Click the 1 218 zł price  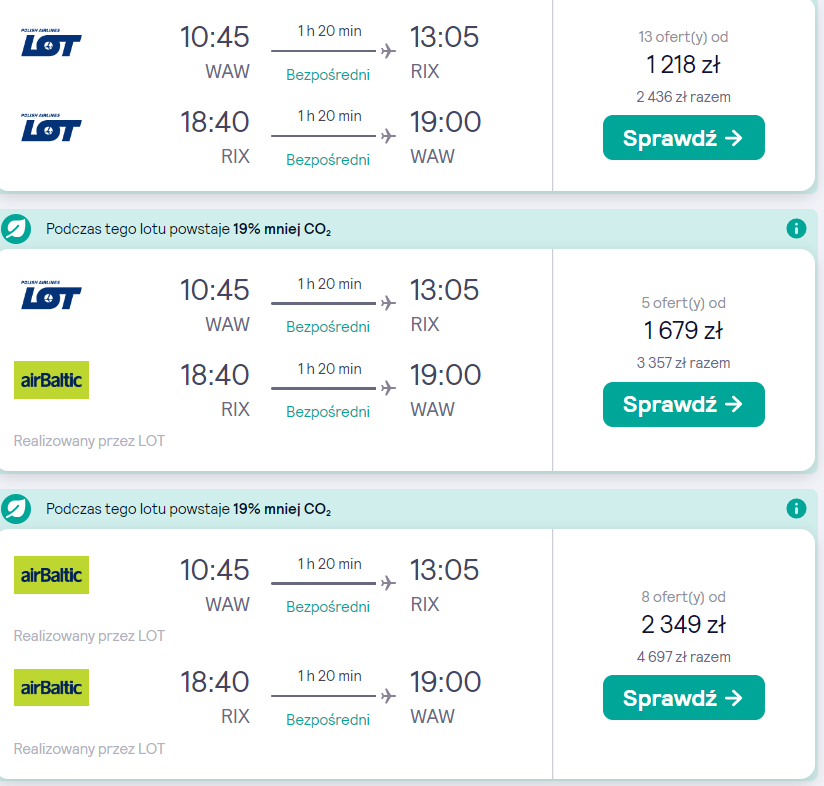point(683,65)
